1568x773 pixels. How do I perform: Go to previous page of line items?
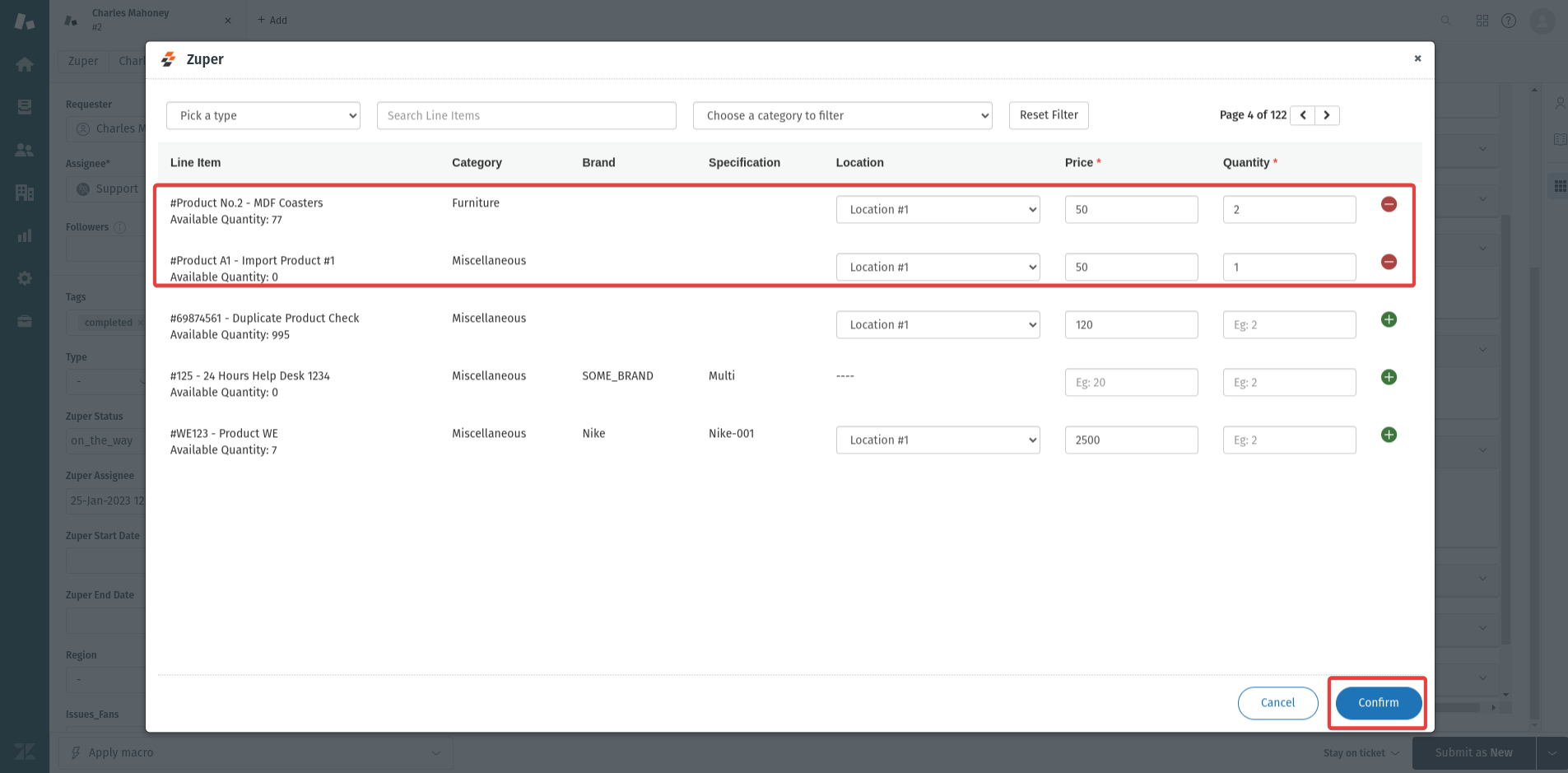(1303, 115)
